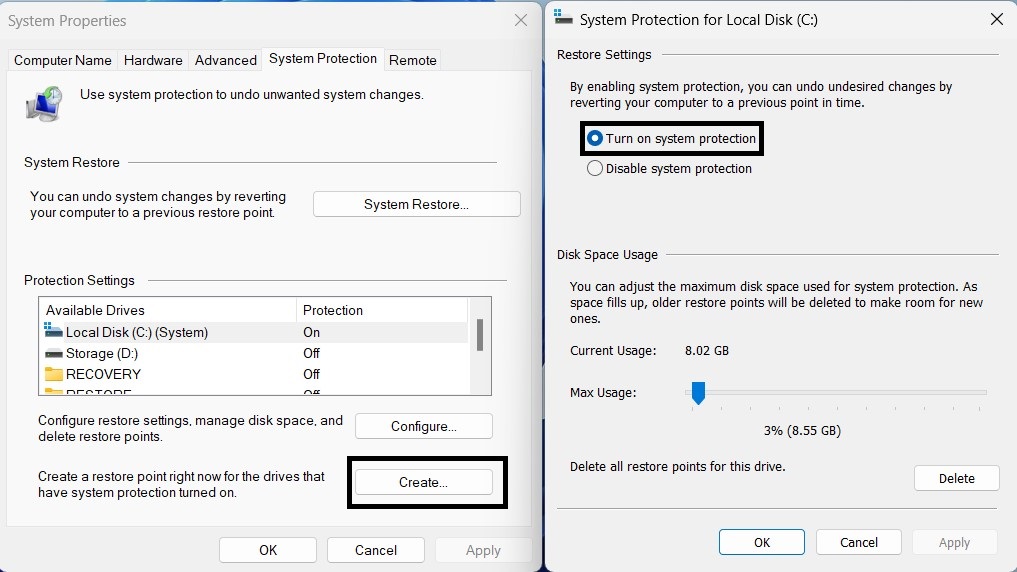Open the Hardware tab
The height and width of the screenshot is (572, 1017).
point(153,60)
